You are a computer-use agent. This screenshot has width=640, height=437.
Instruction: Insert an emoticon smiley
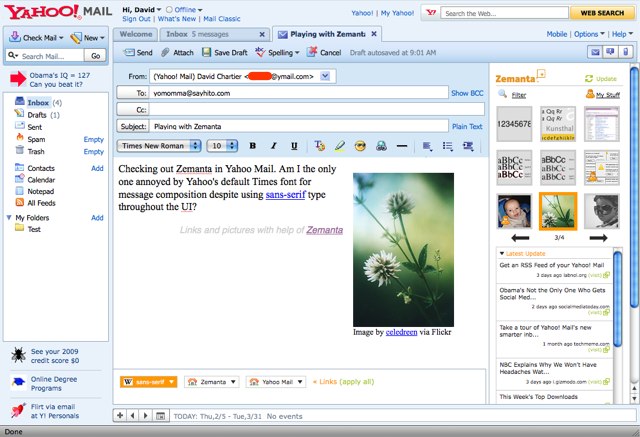360,146
